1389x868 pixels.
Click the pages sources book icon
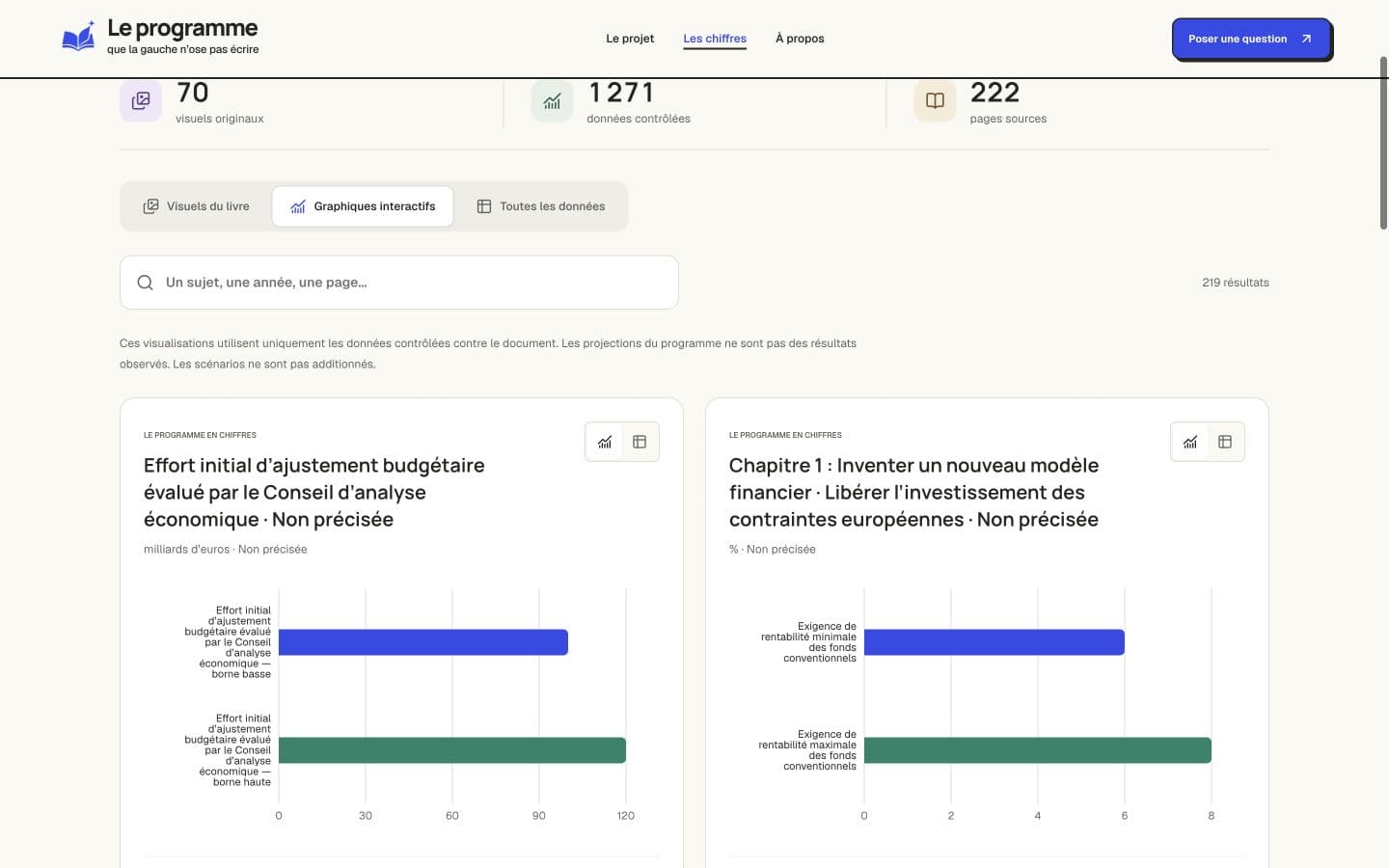point(935,100)
